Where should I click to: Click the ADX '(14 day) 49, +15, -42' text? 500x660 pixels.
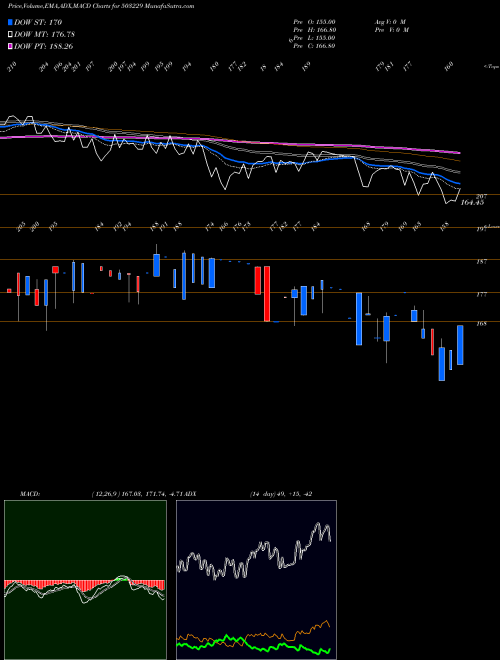pyautogui.click(x=281, y=494)
